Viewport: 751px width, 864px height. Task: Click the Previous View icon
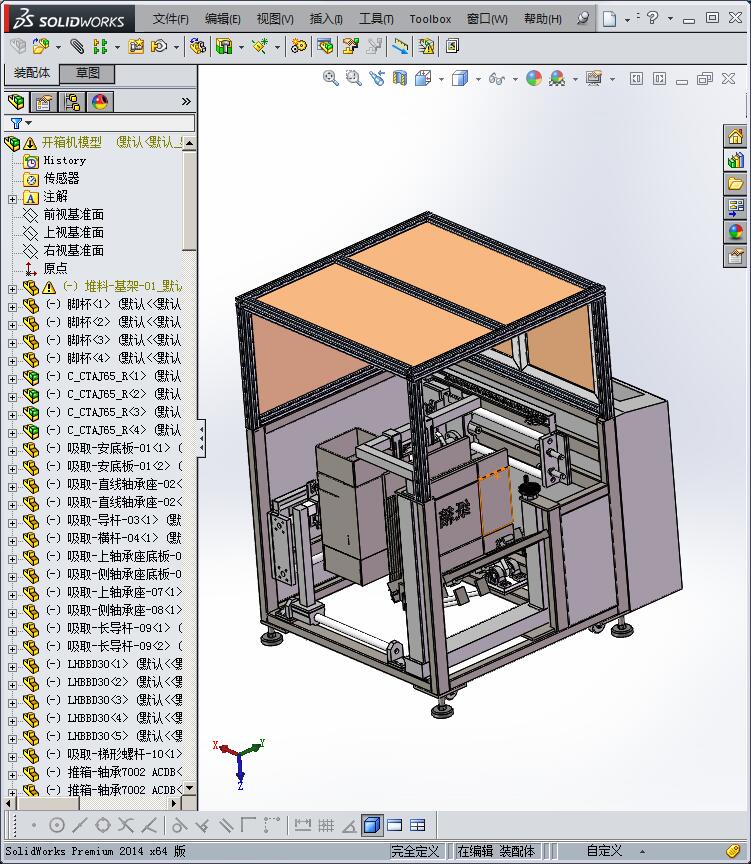click(377, 78)
